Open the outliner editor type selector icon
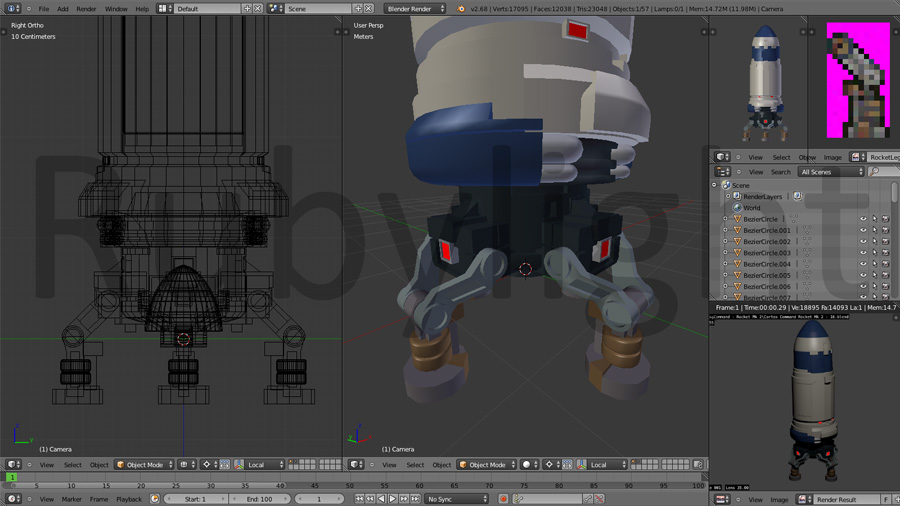This screenshot has width=900, height=506. click(x=722, y=172)
